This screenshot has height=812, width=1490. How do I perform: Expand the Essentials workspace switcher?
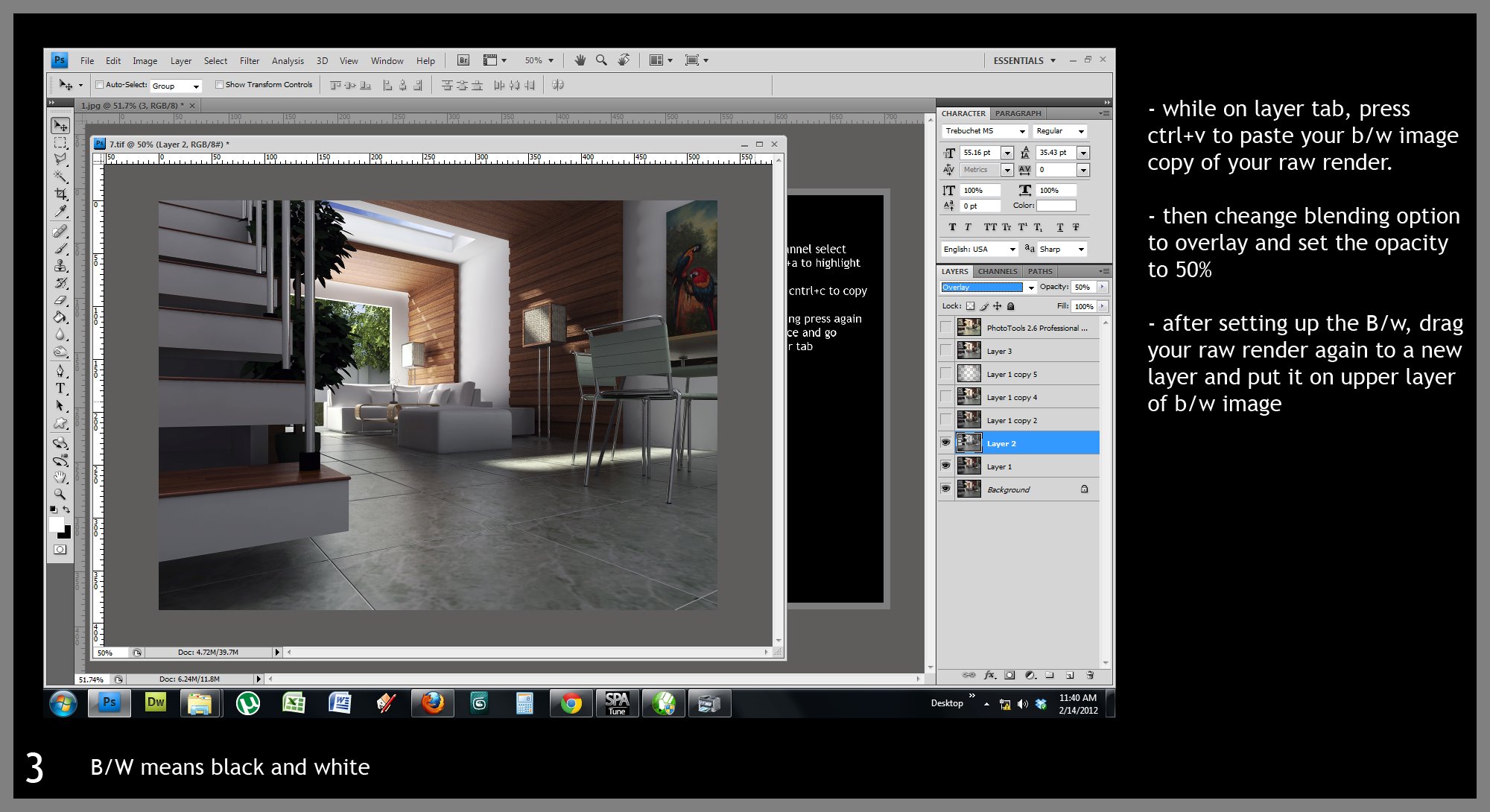pyautogui.click(x=1024, y=60)
